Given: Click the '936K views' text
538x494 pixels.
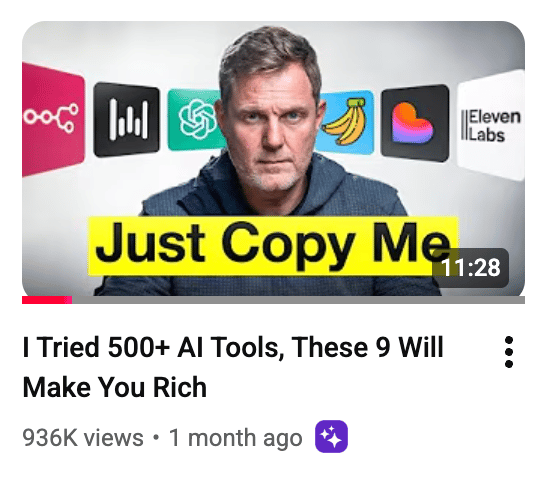Looking at the screenshot, I should [x=83, y=438].
